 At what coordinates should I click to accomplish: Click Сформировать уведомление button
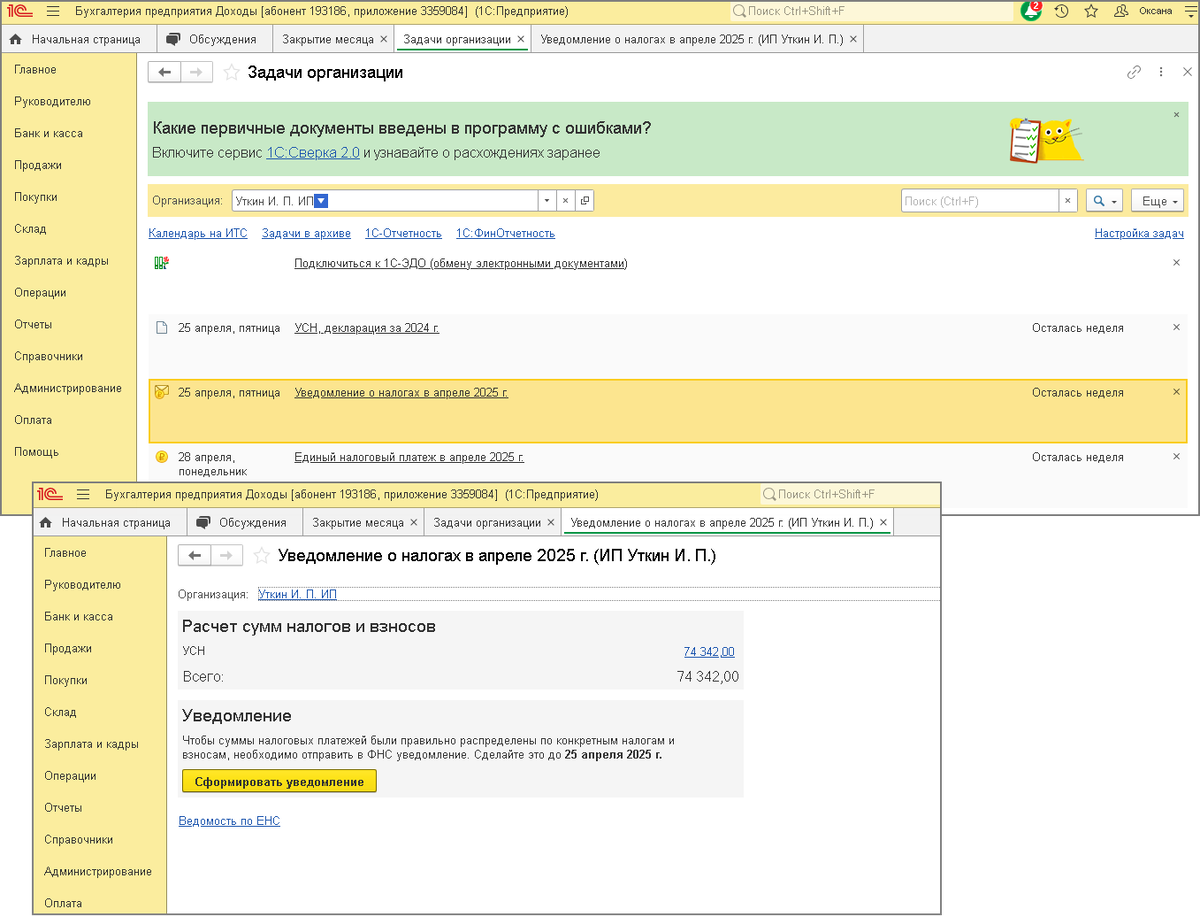[279, 781]
